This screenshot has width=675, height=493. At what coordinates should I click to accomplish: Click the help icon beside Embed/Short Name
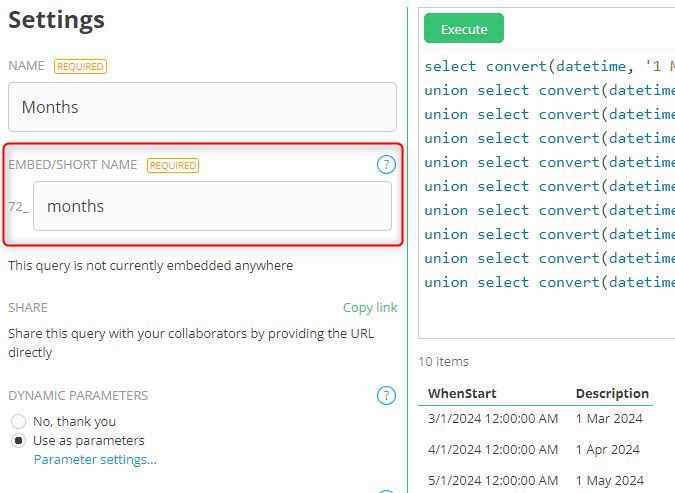386,164
